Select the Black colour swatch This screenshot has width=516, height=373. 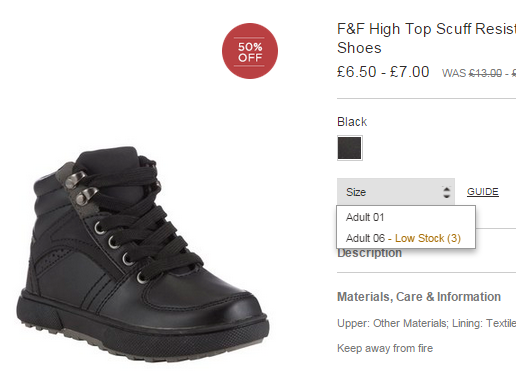click(x=350, y=148)
